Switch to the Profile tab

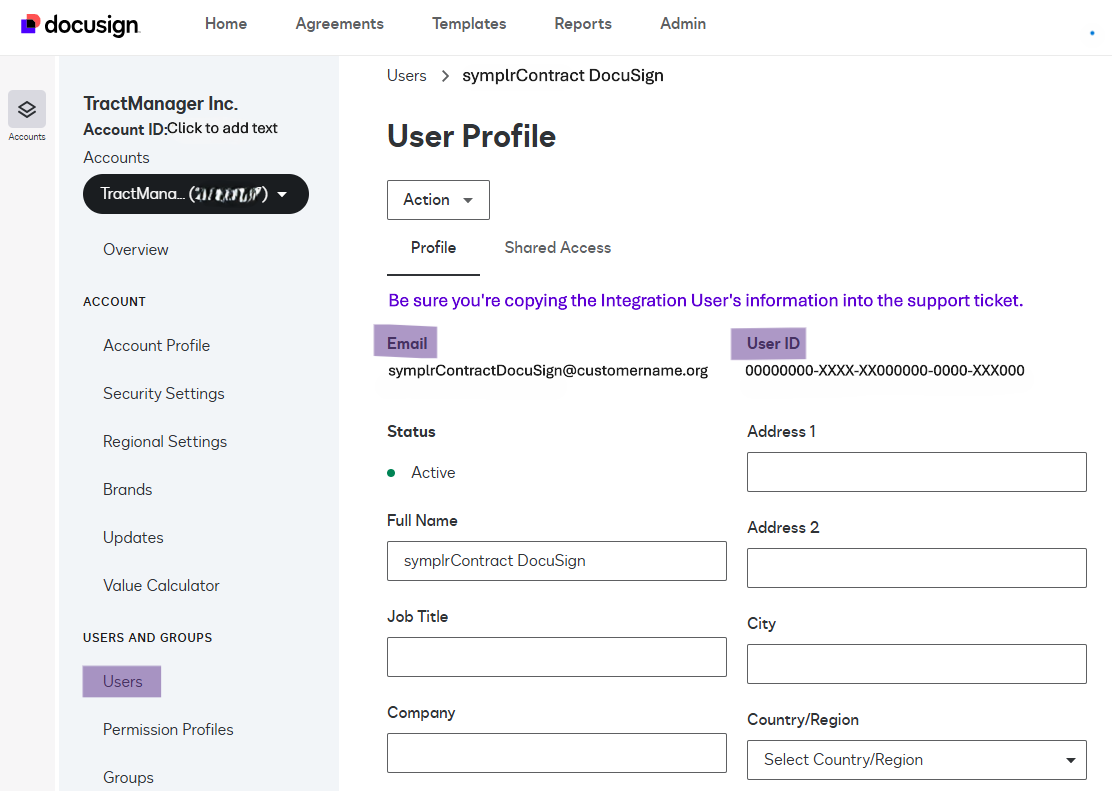[x=433, y=248]
